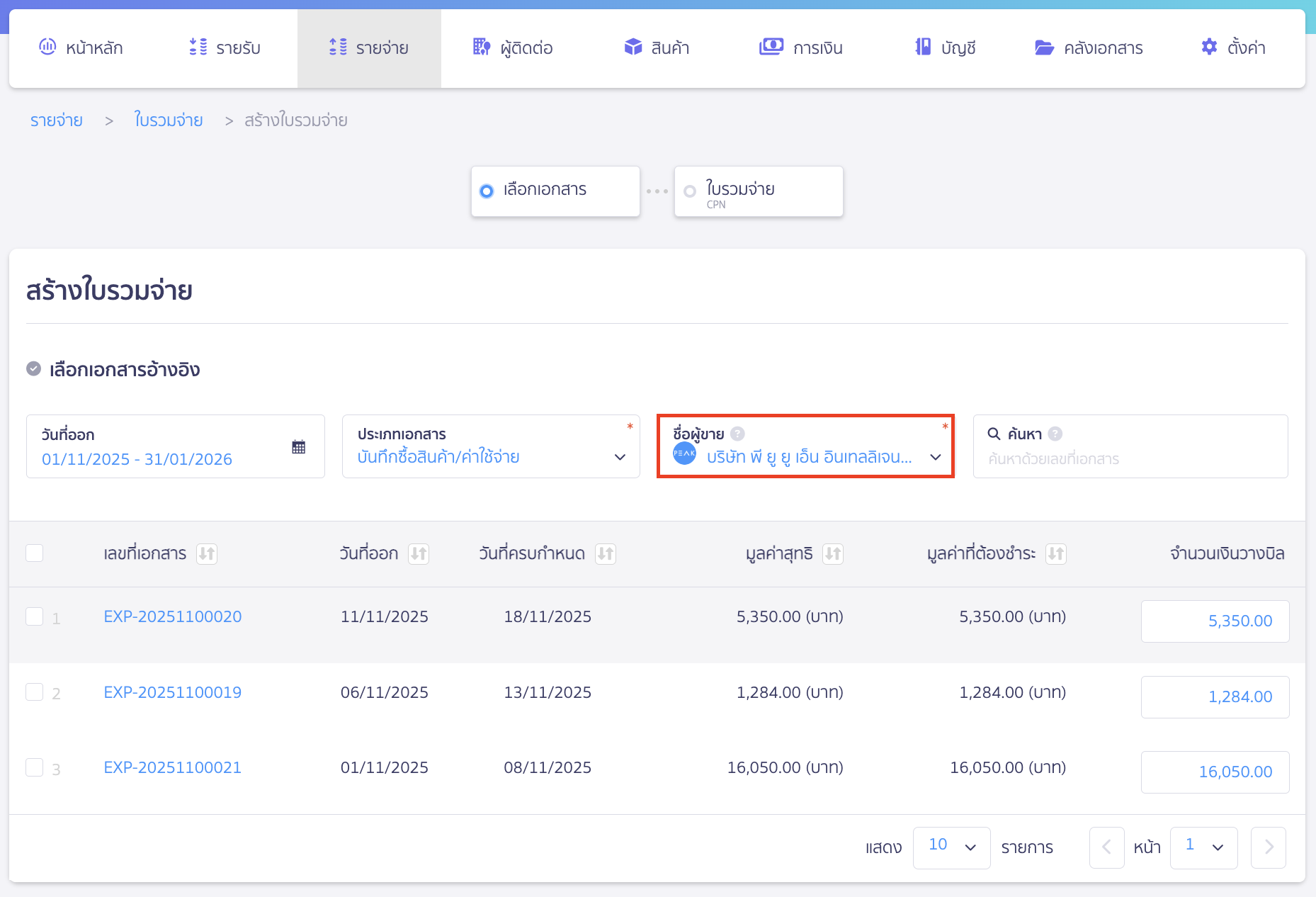
Task: Change rows shown per page dropdown
Action: [951, 847]
